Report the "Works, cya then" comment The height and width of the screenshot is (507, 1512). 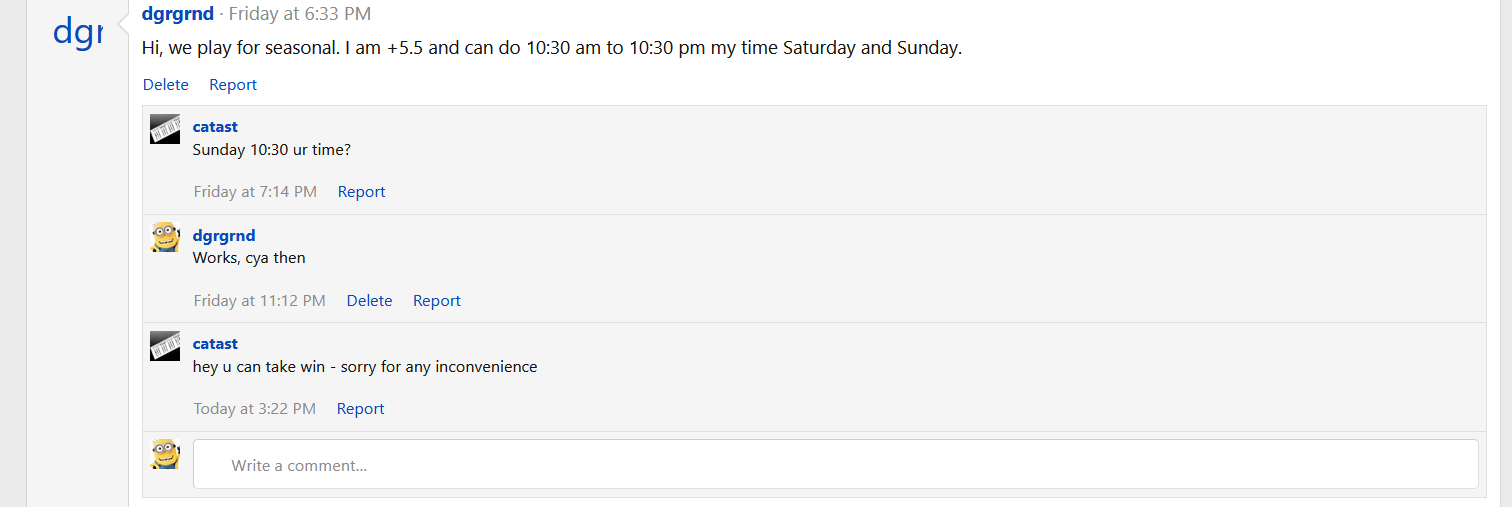(x=437, y=301)
